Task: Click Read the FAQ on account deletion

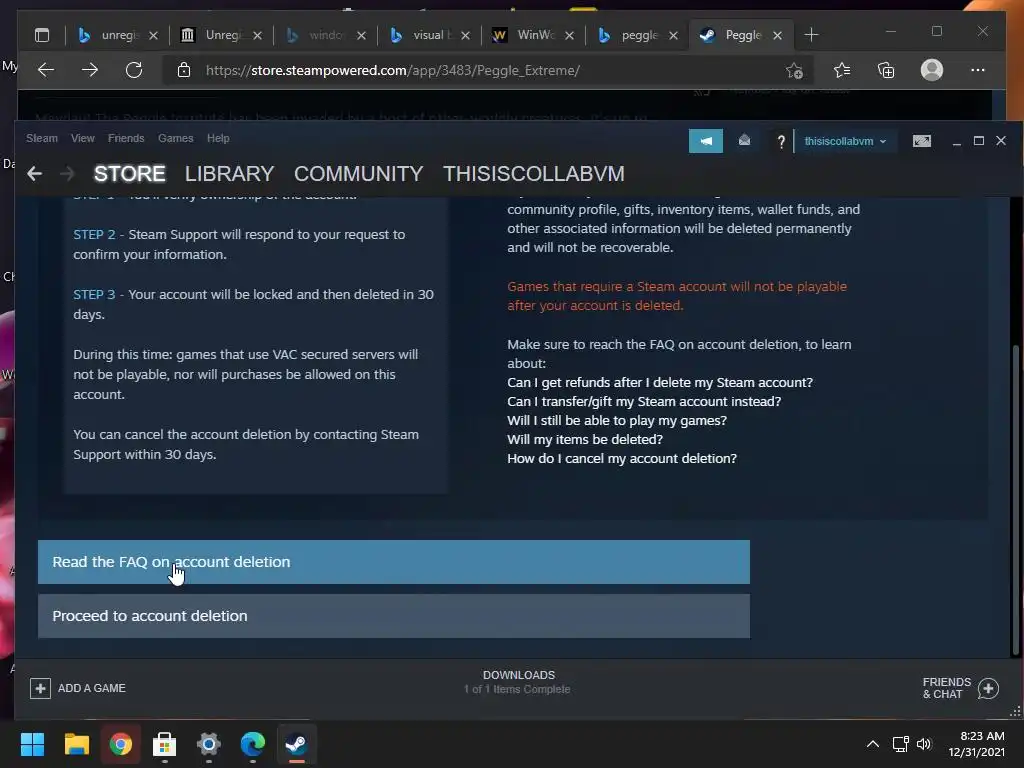Action: click(394, 562)
